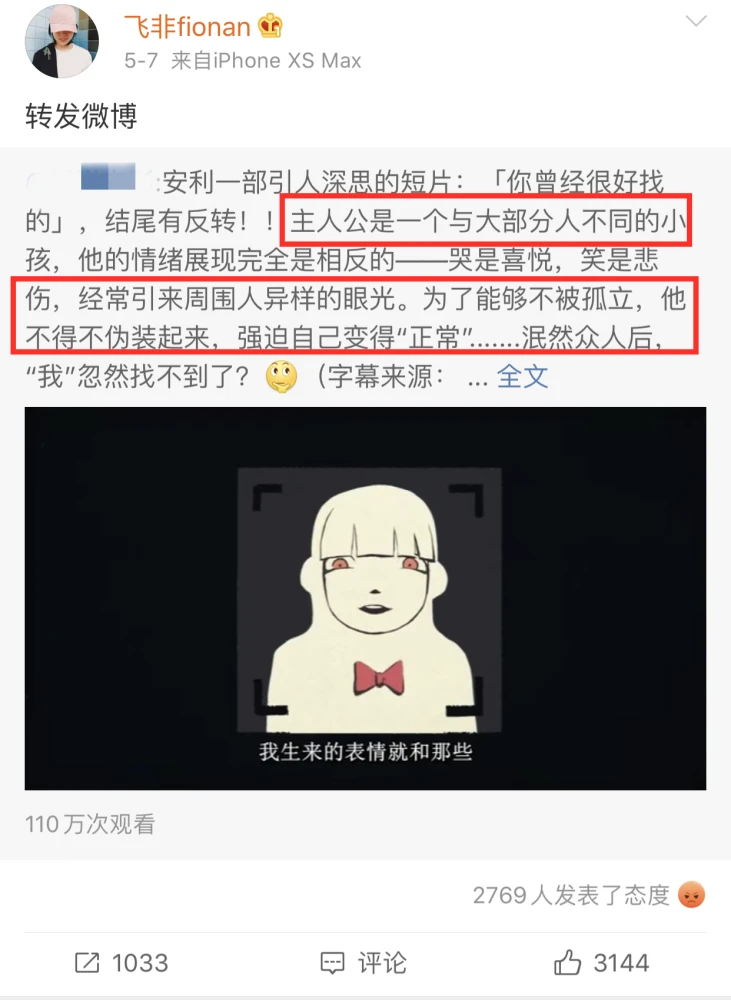Click the 3144 likes count

tap(621, 963)
